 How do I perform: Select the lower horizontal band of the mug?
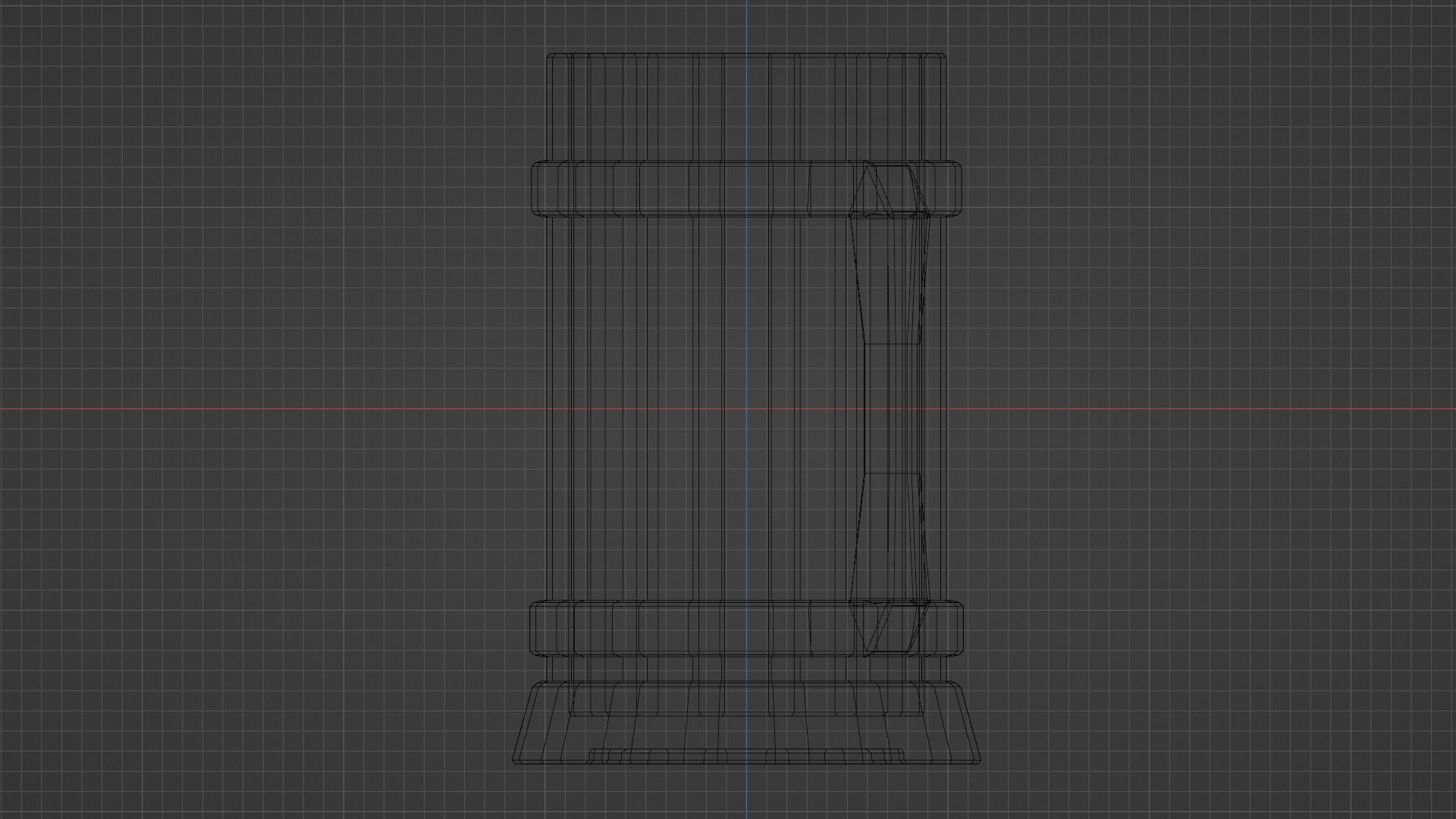pos(682,628)
